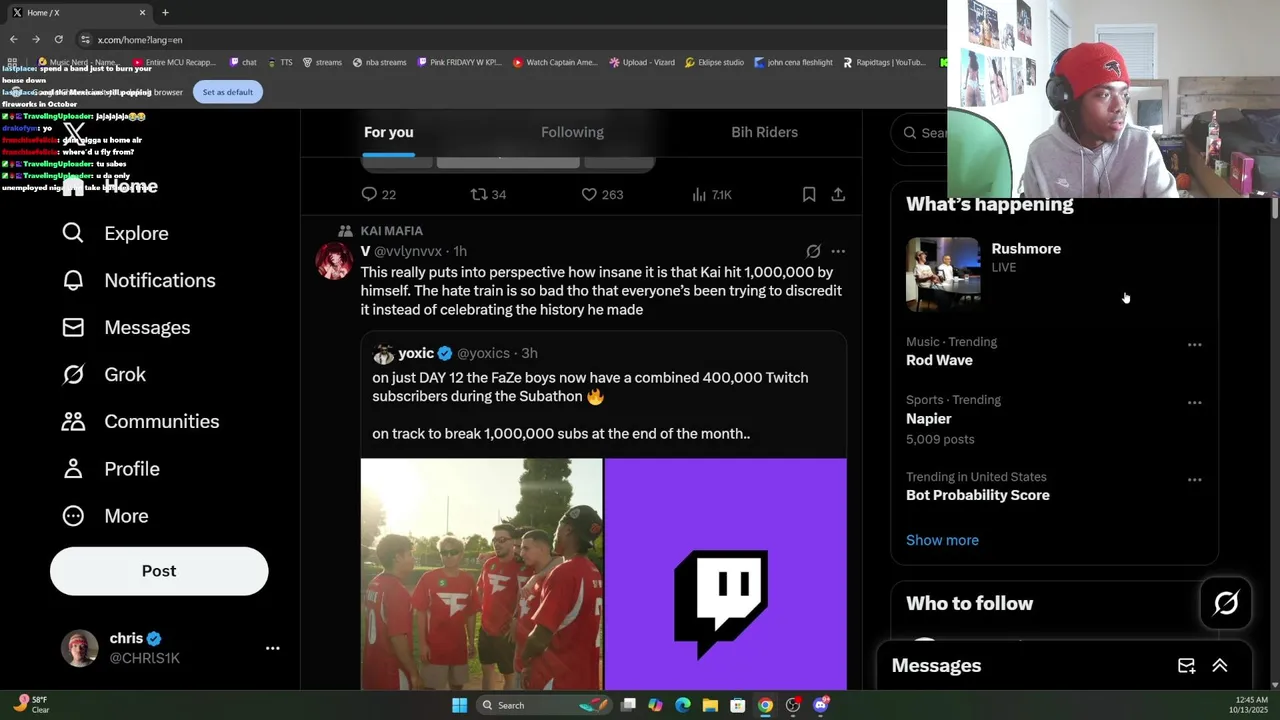
Task: Open Napier trending topic
Action: pyautogui.click(x=929, y=418)
